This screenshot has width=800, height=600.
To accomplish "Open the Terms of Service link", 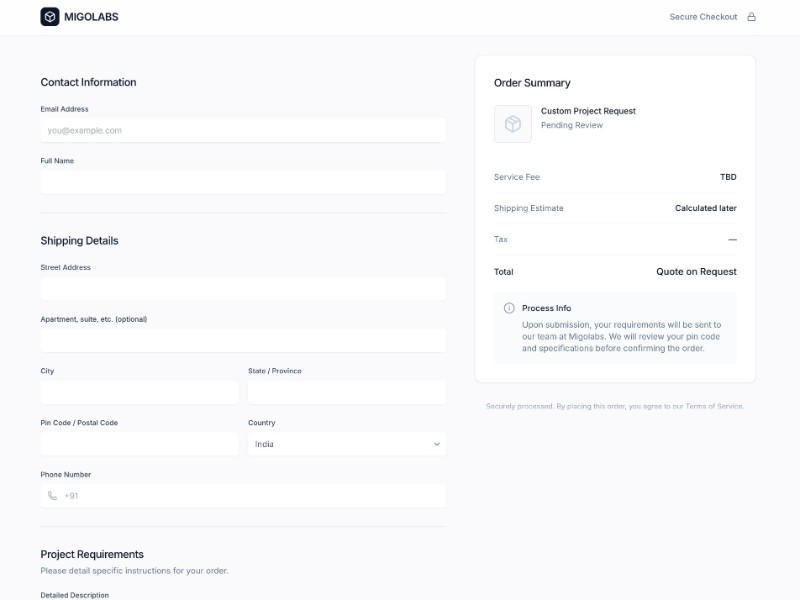I will 714,406.
